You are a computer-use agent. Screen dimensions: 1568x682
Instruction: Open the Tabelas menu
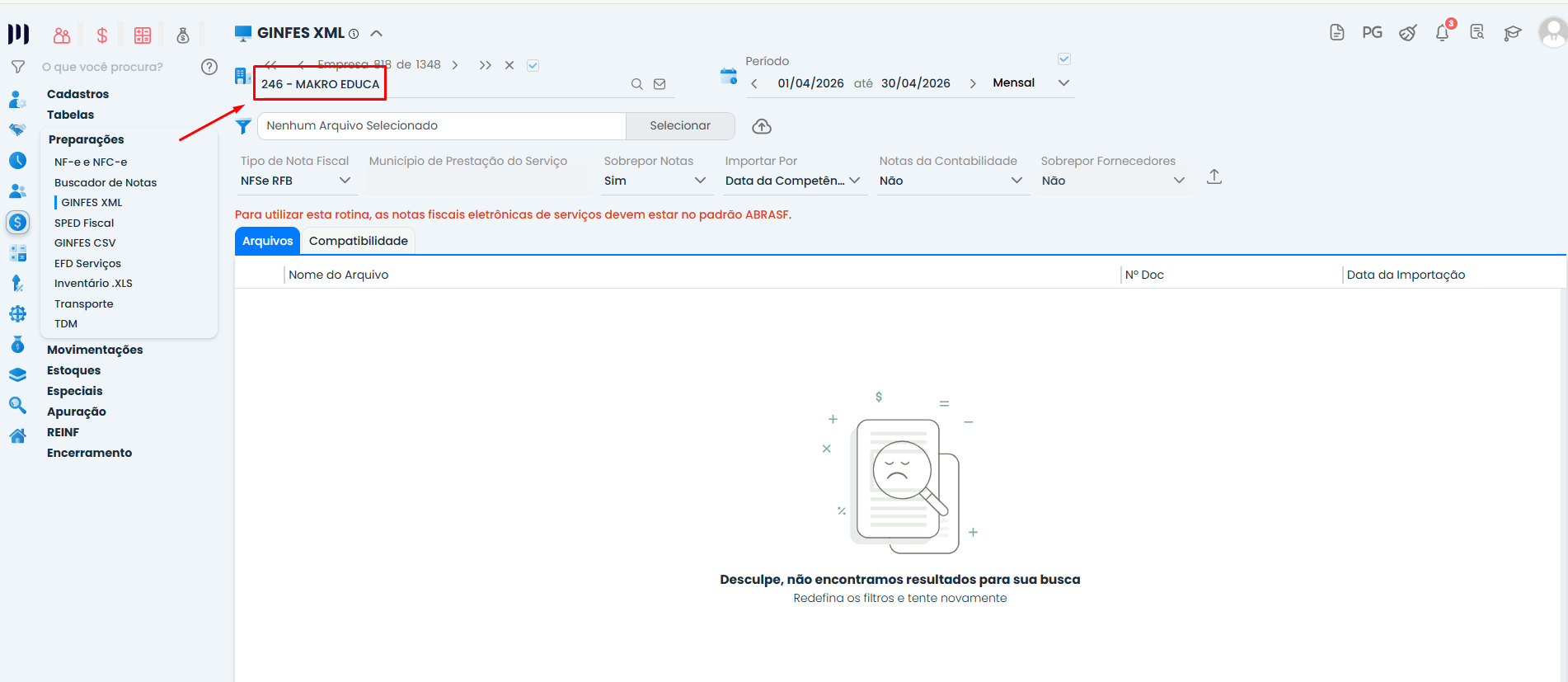point(70,115)
